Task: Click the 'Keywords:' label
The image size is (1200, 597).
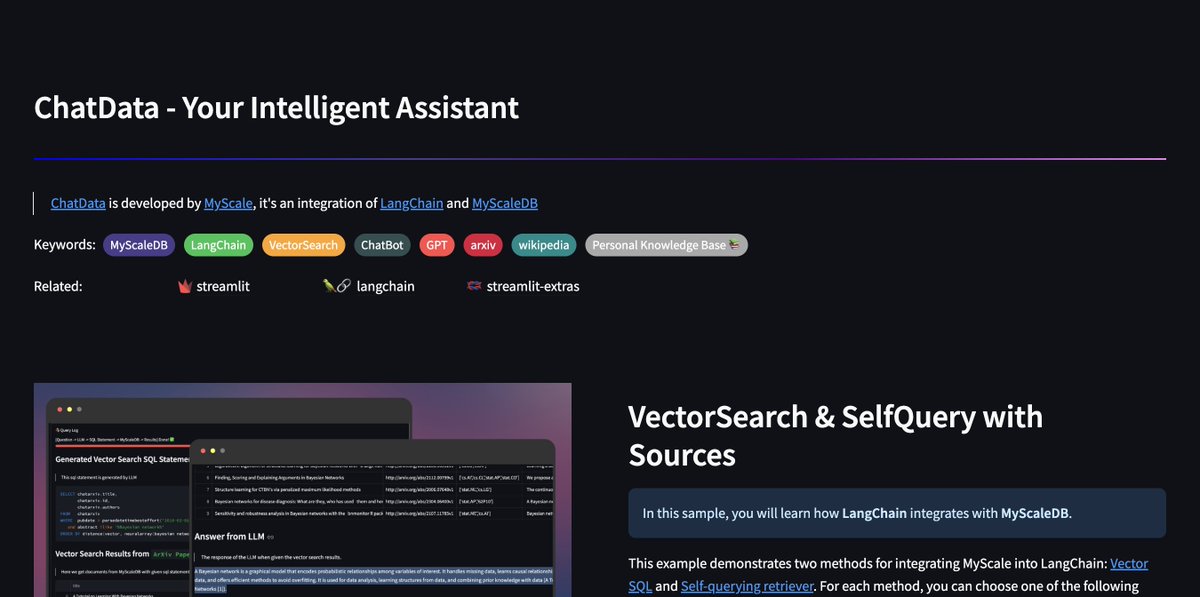Action: (65, 245)
